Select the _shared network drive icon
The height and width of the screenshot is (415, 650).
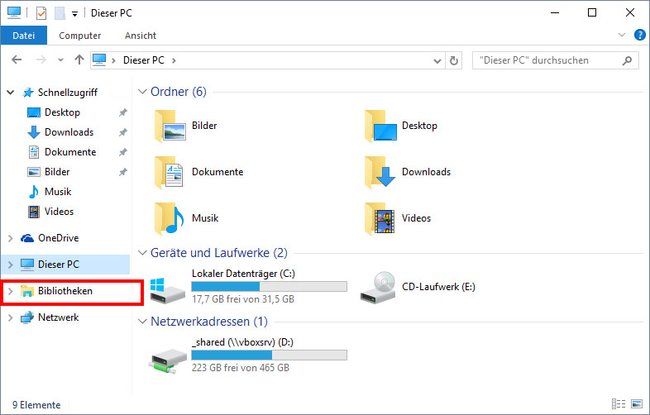tap(167, 360)
